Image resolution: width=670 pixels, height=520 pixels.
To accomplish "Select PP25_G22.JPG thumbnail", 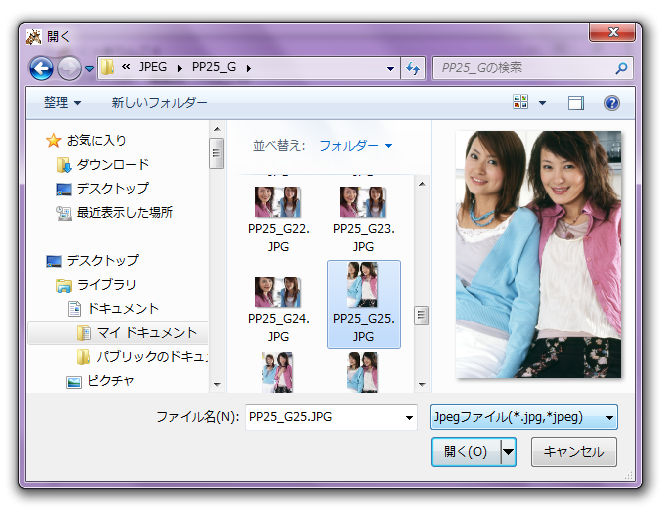I will click(x=278, y=202).
